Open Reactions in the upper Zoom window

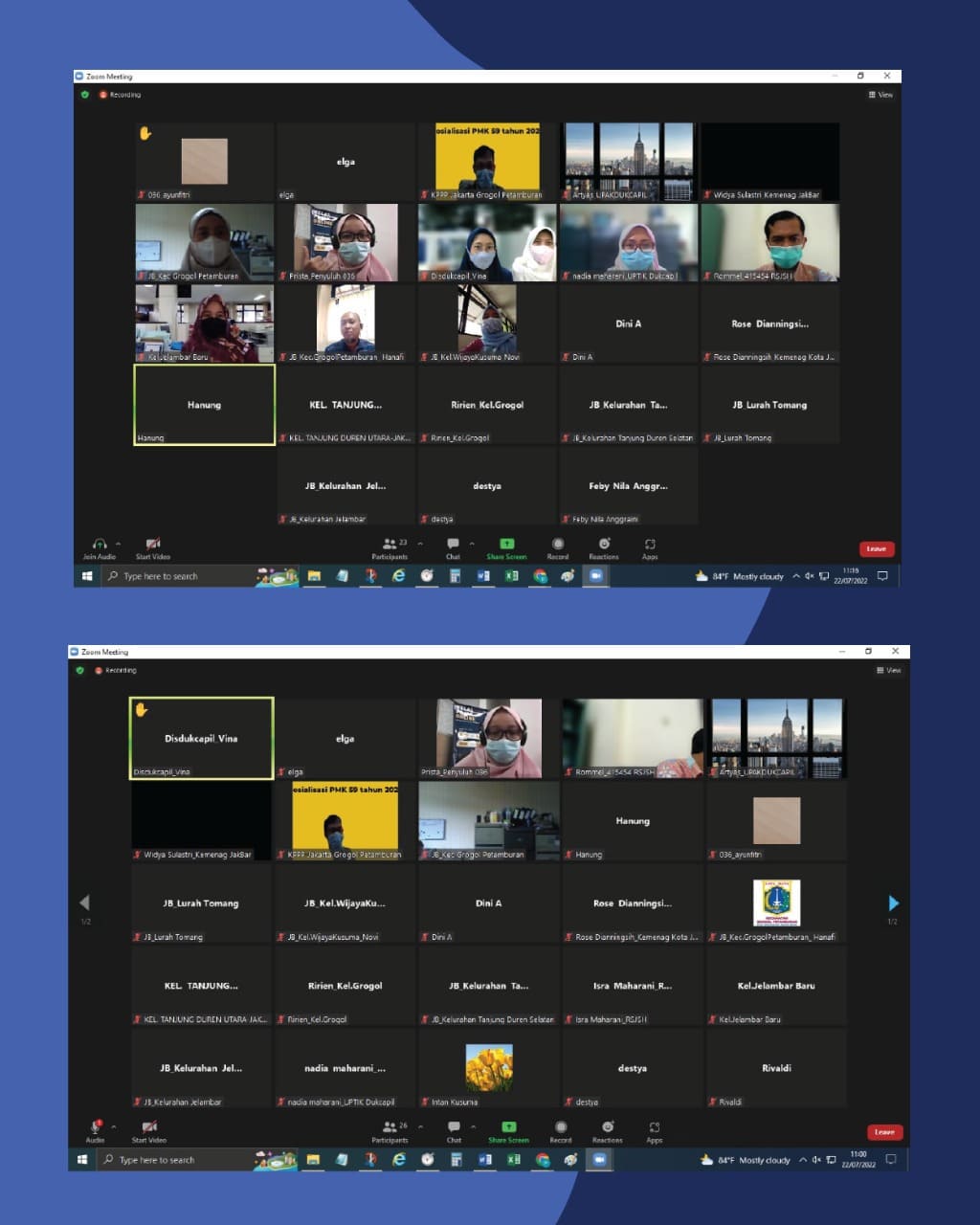(604, 545)
